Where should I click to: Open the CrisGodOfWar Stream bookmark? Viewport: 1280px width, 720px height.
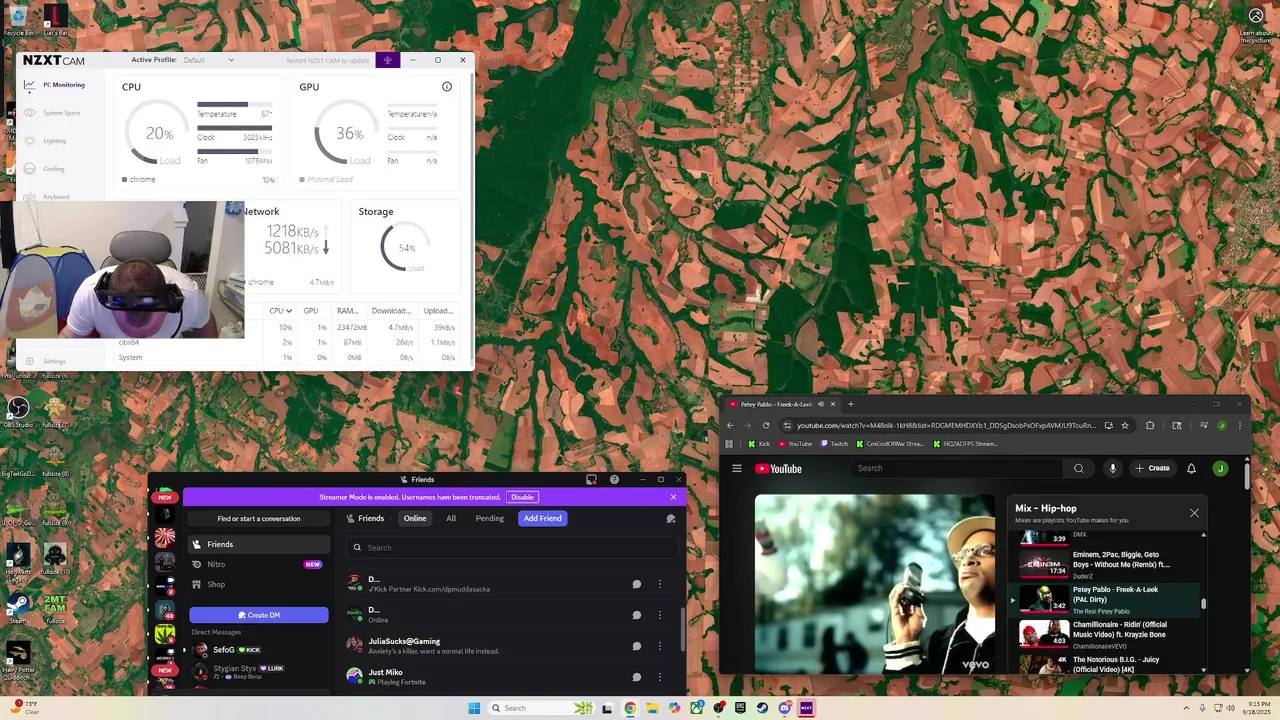889,444
